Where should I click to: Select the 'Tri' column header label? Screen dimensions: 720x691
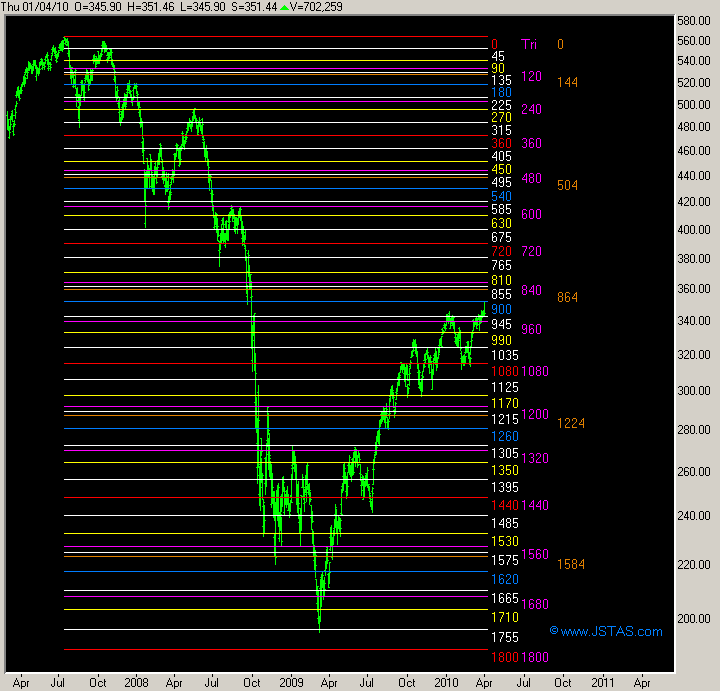(x=530, y=44)
